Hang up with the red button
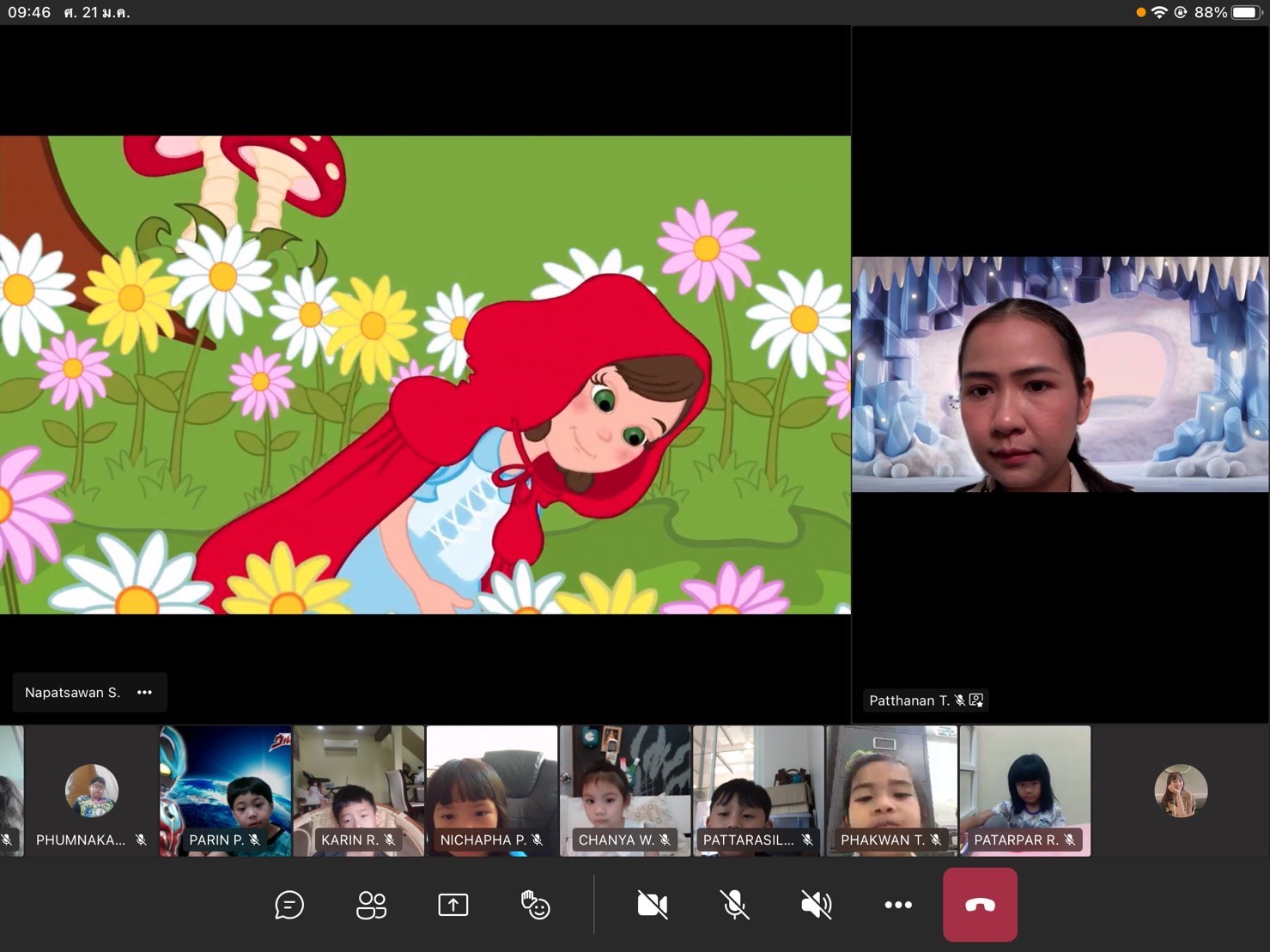This screenshot has width=1270, height=952. coord(980,905)
